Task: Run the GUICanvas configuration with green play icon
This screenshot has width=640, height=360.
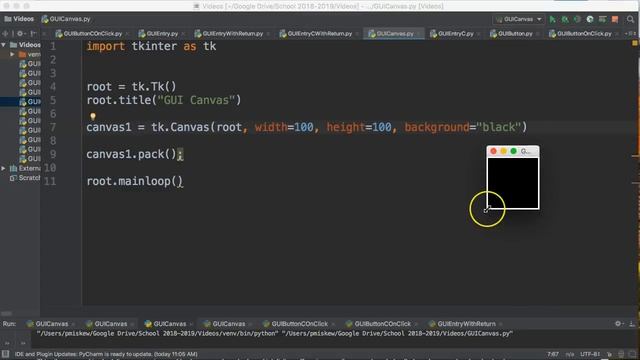Action: click(x=552, y=19)
